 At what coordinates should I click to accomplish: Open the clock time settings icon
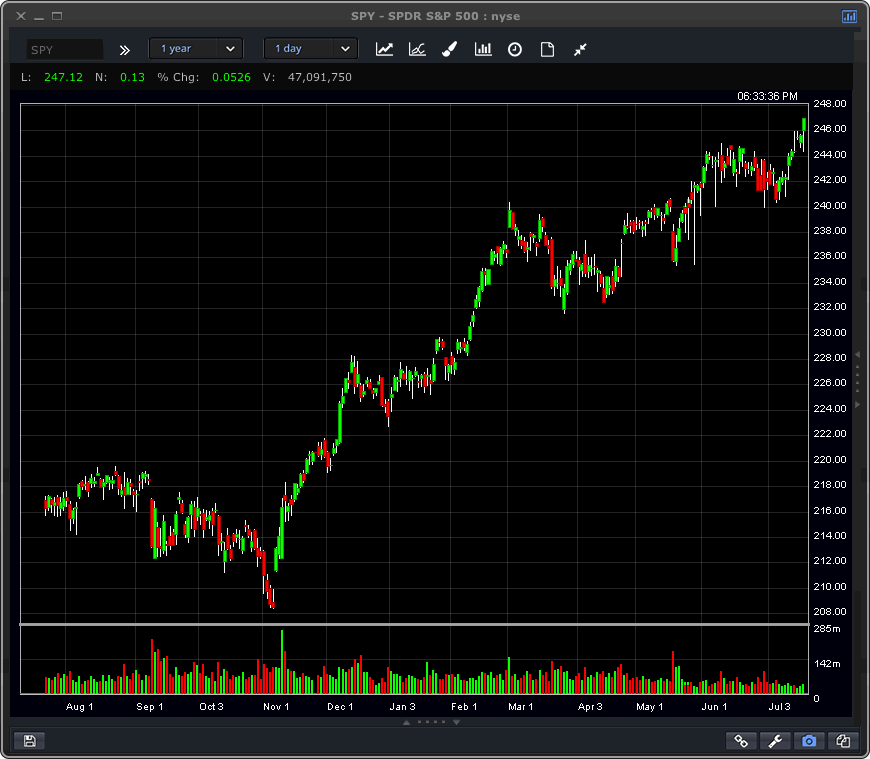515,49
